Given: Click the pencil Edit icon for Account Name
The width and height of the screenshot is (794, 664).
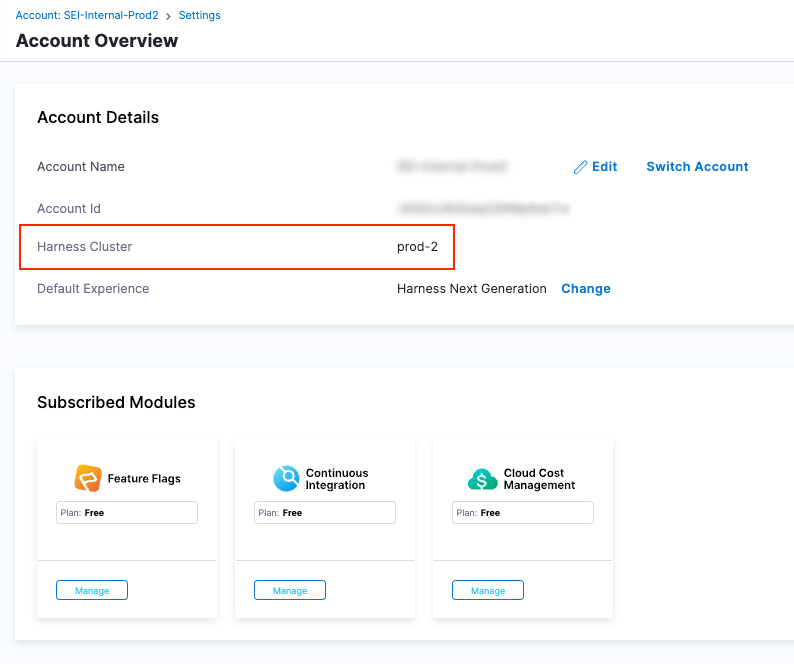Looking at the screenshot, I should (580, 167).
